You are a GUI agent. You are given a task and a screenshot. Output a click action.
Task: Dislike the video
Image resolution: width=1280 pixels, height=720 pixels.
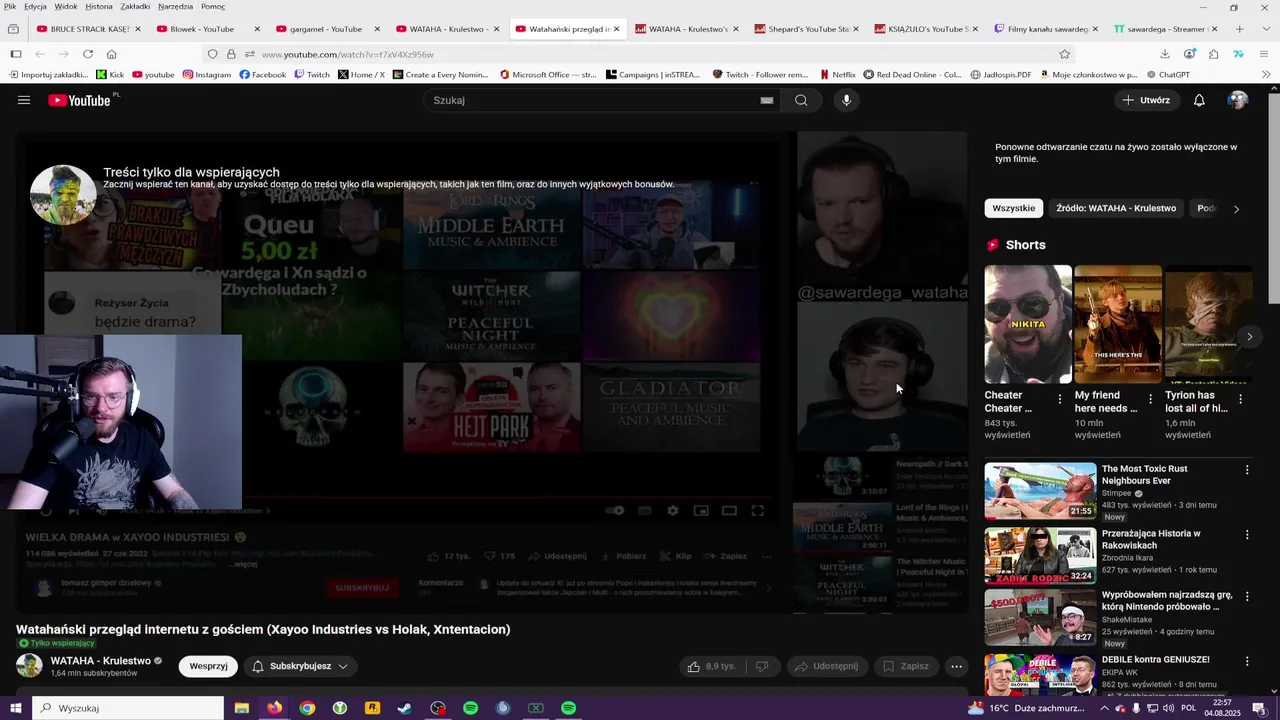[762, 666]
